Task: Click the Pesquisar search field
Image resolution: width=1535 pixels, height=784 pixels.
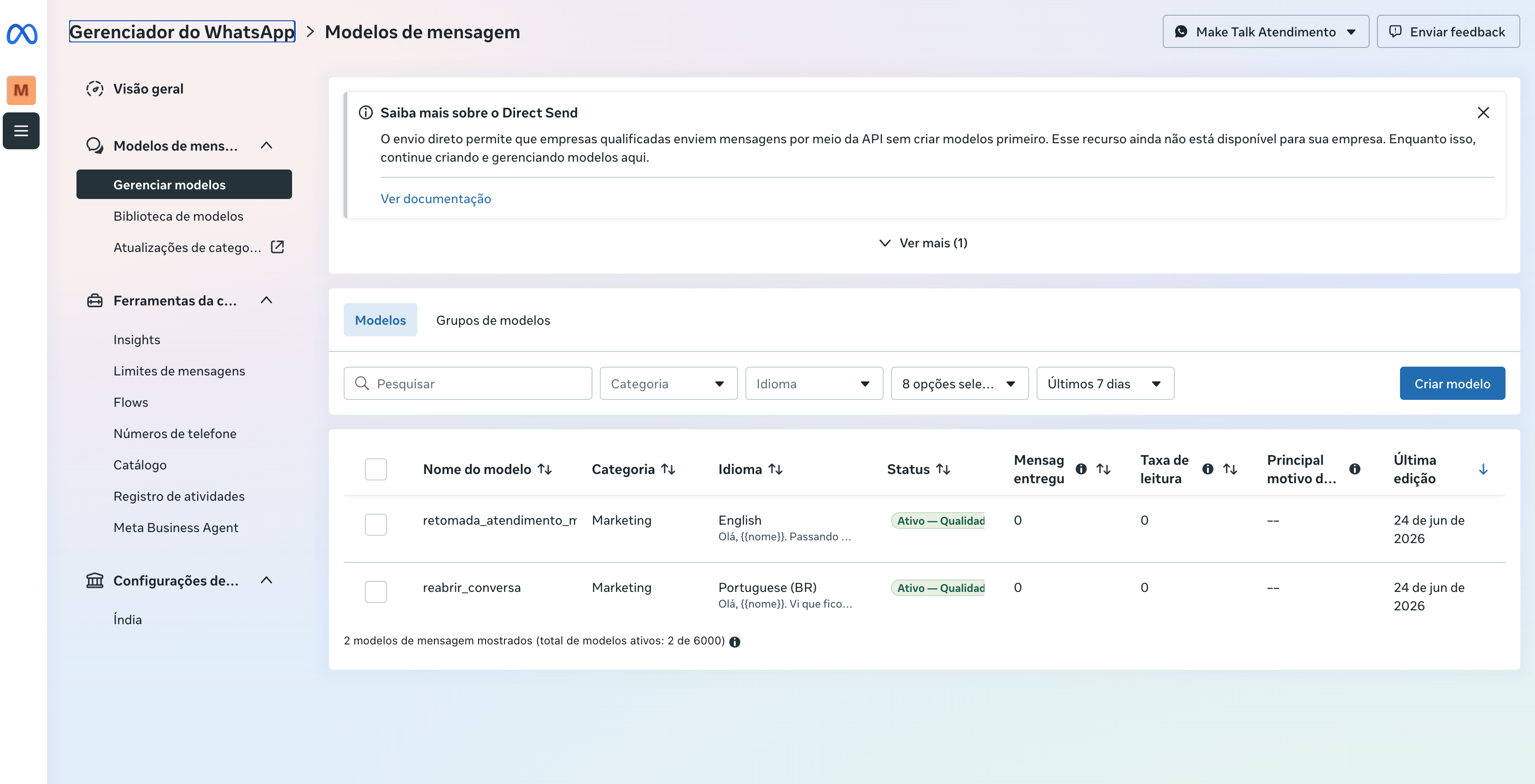Action: 468,383
